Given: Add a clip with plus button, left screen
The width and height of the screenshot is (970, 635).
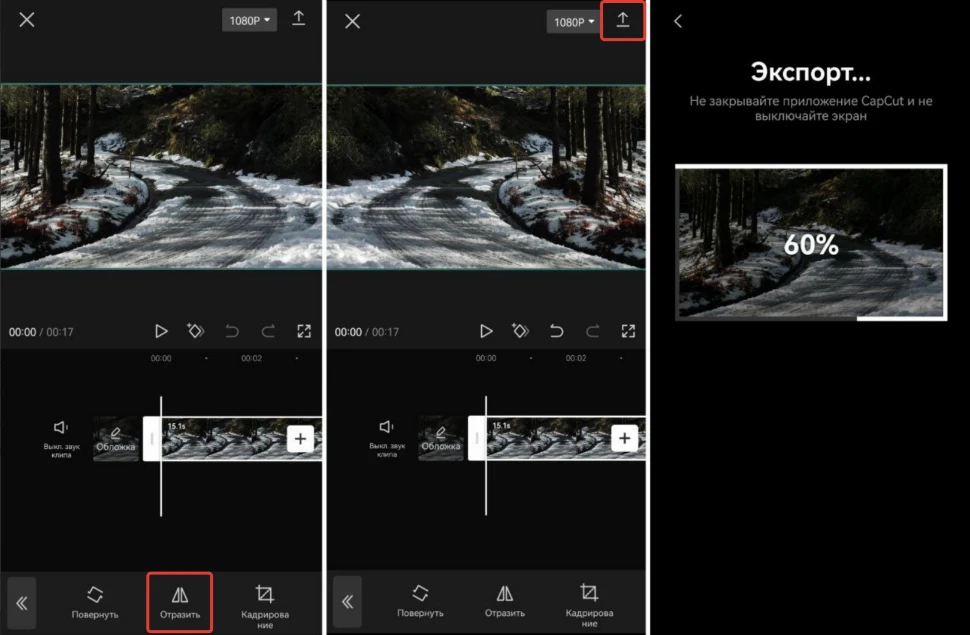Looking at the screenshot, I should (x=300, y=439).
